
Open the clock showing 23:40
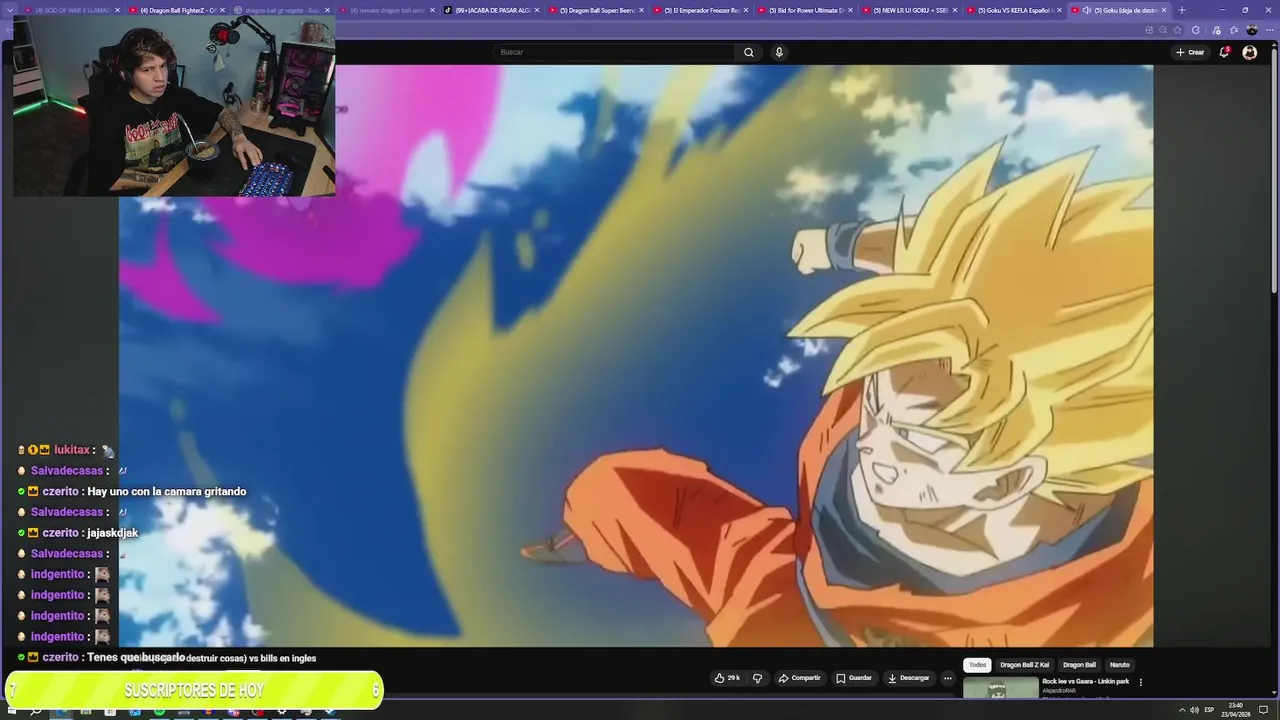[1236, 710]
